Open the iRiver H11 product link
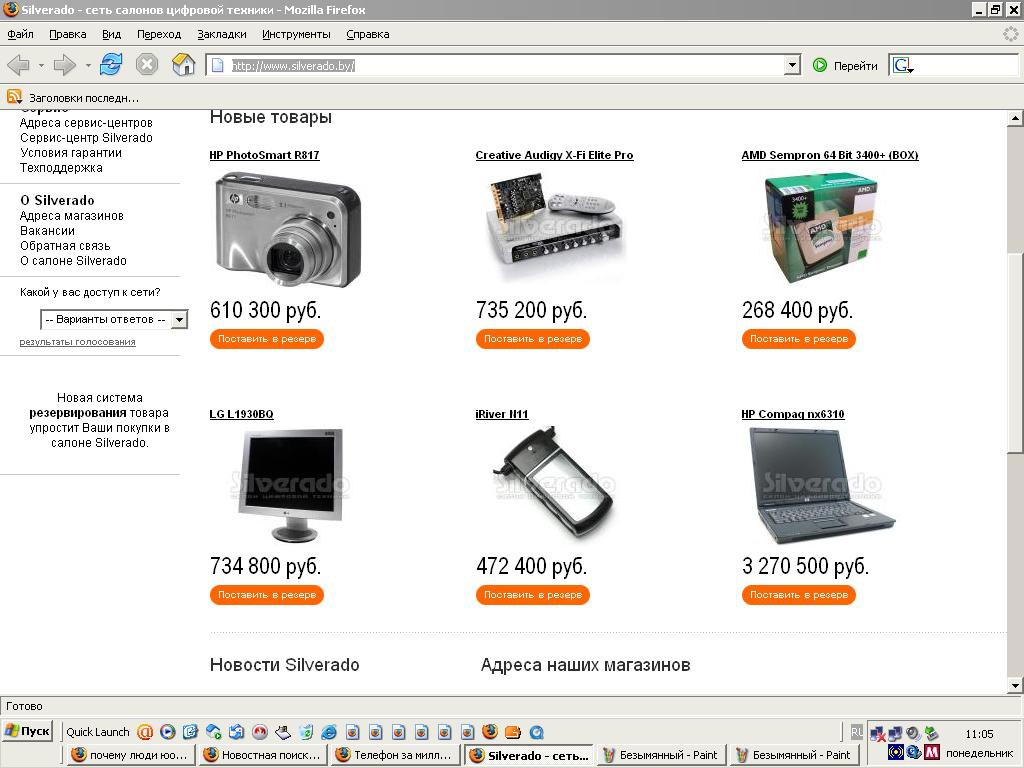Screen dimensions: 1024x768 (502, 414)
